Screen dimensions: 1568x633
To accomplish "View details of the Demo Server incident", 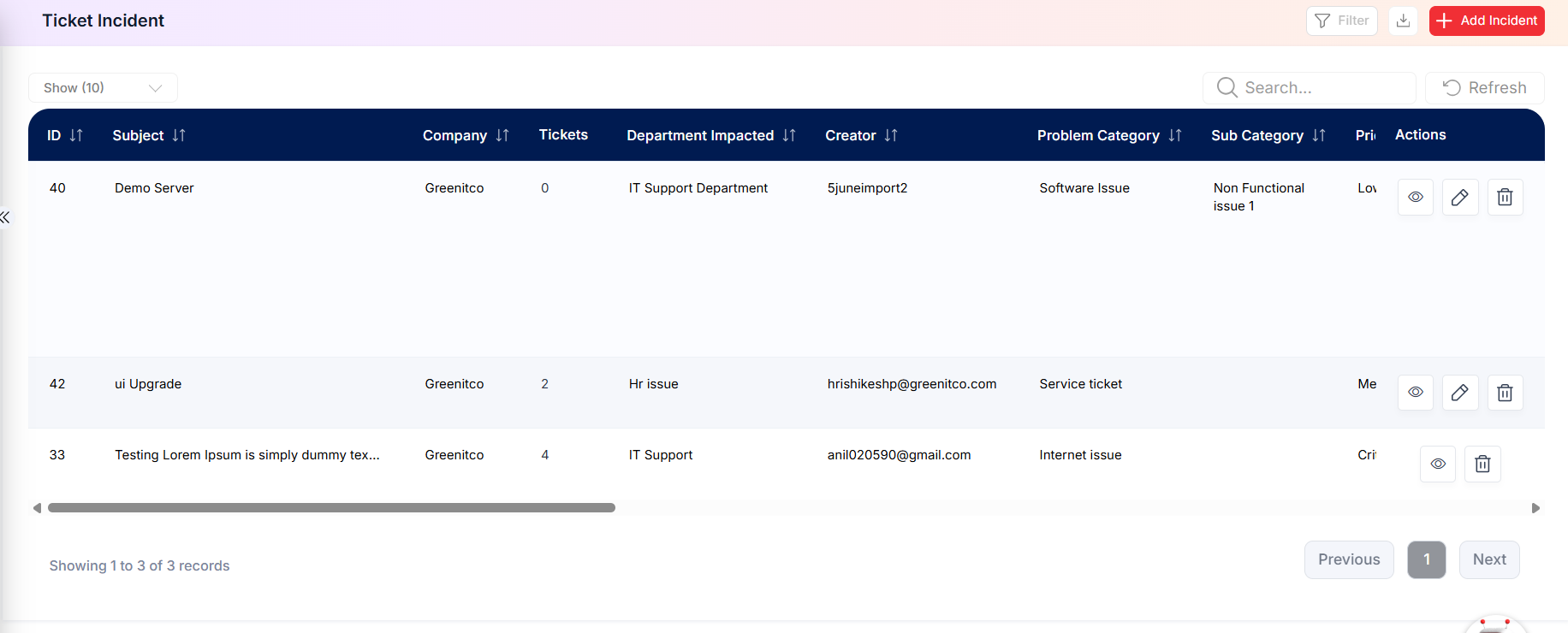I will [x=1416, y=198].
